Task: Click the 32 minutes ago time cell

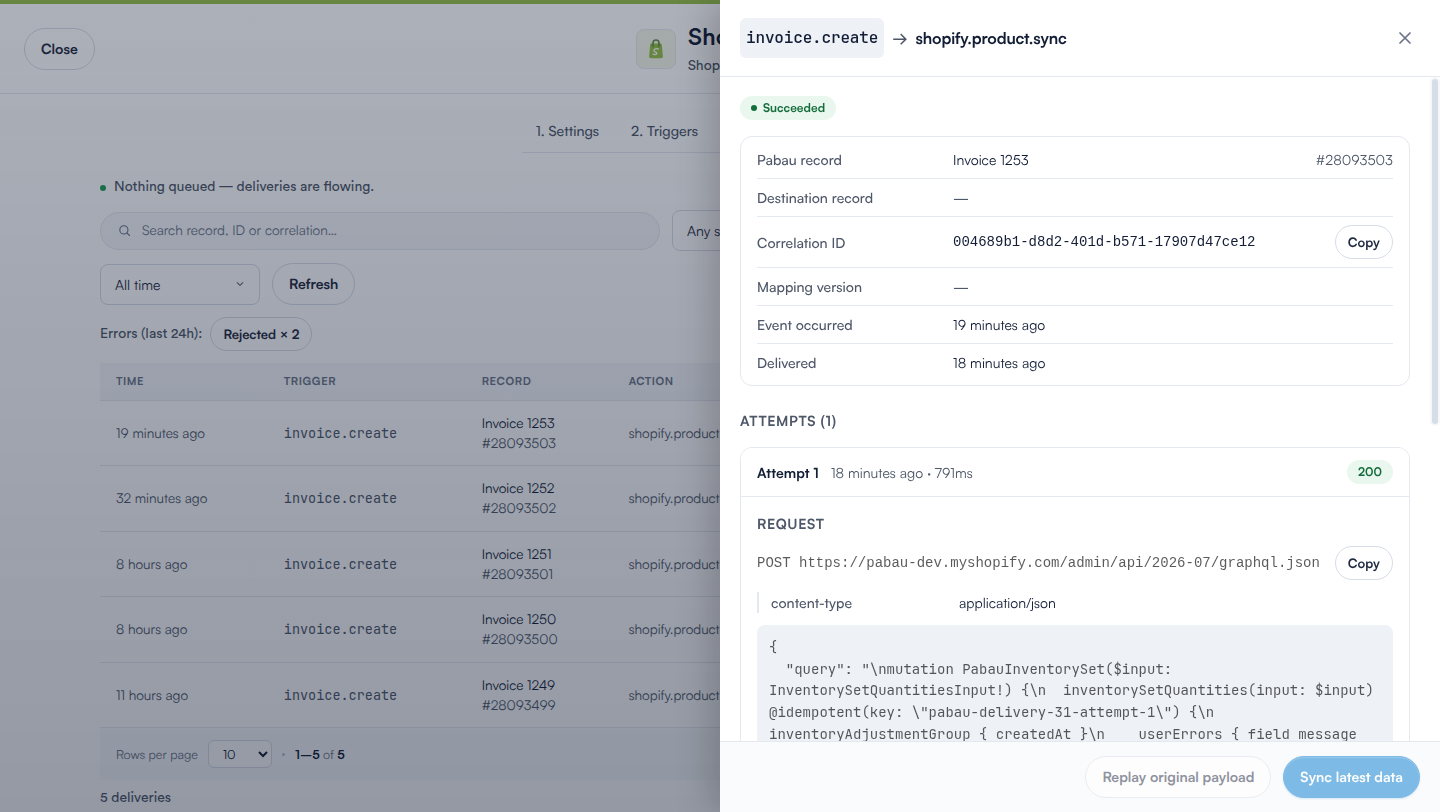Action: [162, 499]
